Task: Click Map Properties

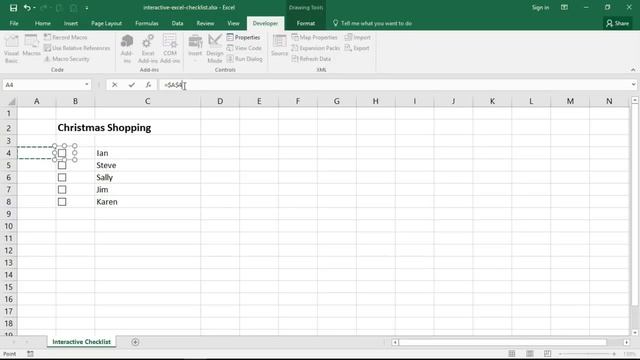Action: 315,37
